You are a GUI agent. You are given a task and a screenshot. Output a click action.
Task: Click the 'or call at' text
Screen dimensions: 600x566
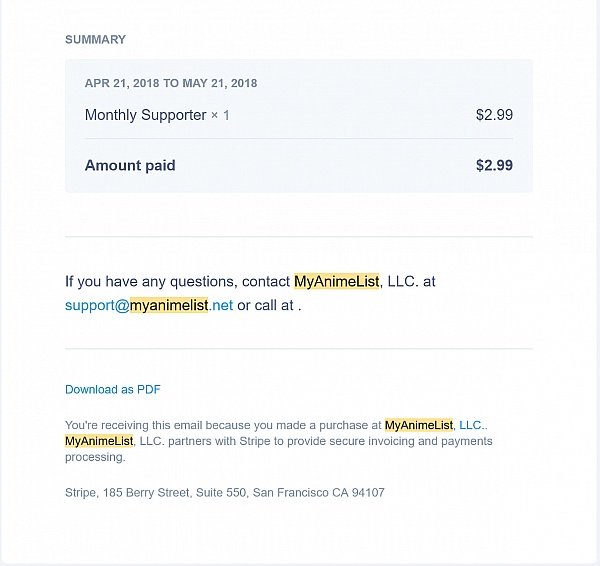(265, 305)
